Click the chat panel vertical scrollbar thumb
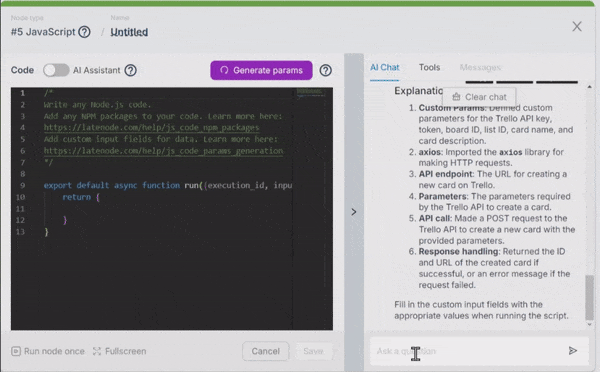 click(590, 298)
